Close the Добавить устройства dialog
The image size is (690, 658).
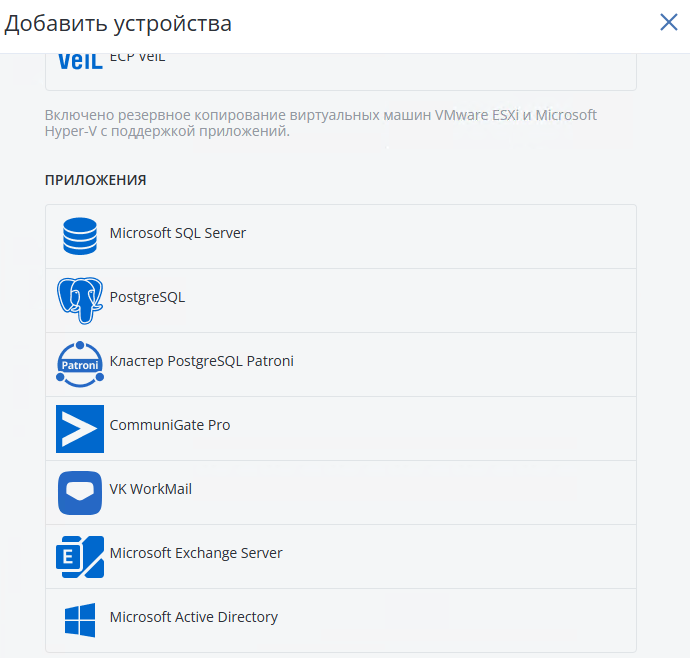point(668,22)
